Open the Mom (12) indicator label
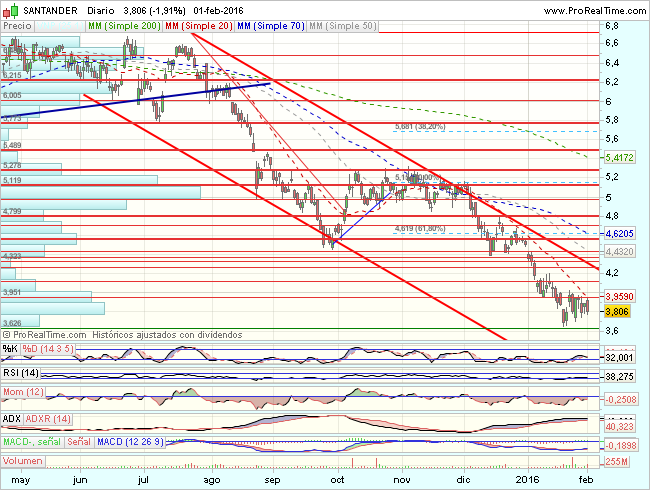 (x=23, y=392)
